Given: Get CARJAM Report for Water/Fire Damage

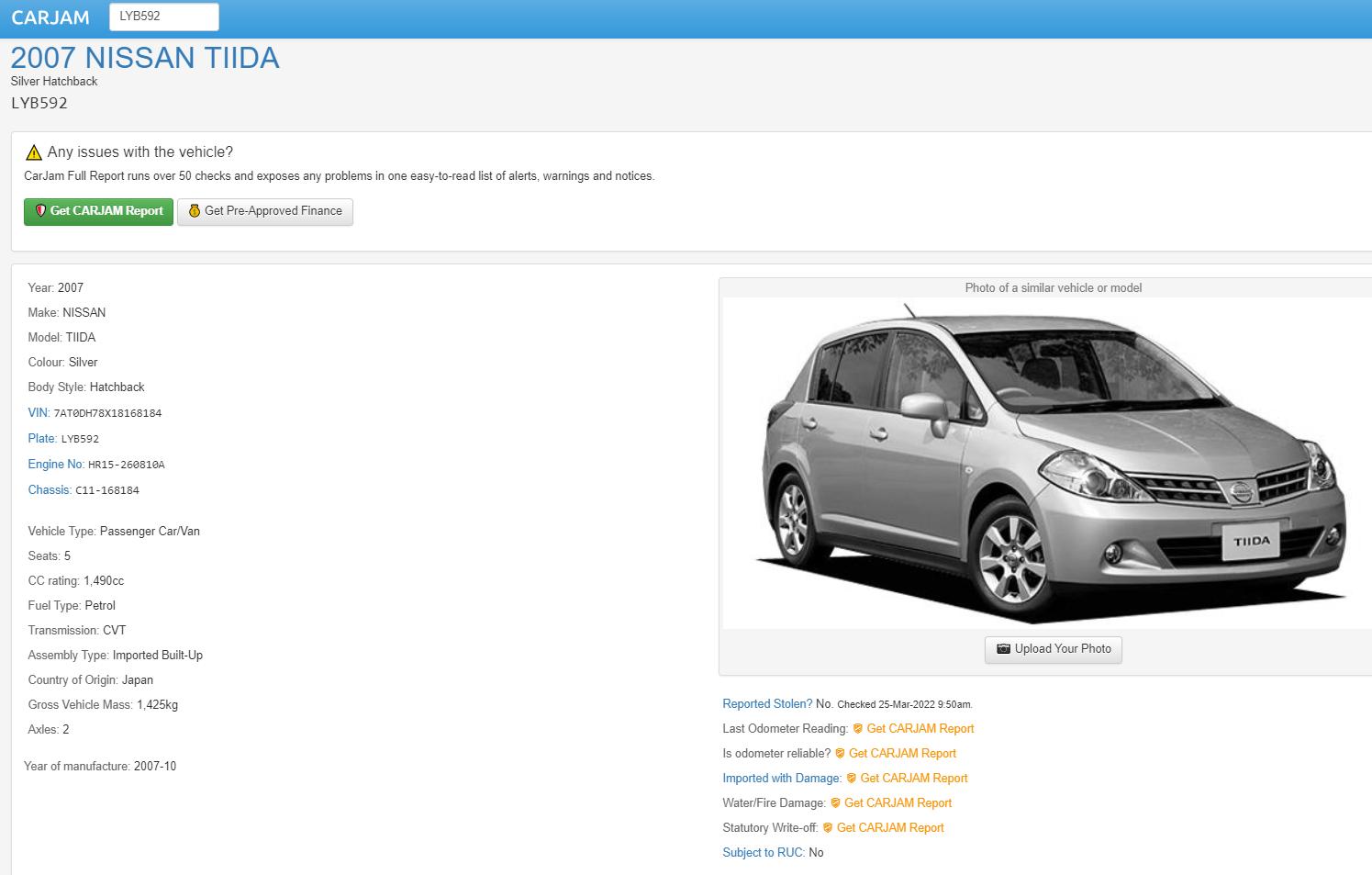Looking at the screenshot, I should [x=898, y=802].
